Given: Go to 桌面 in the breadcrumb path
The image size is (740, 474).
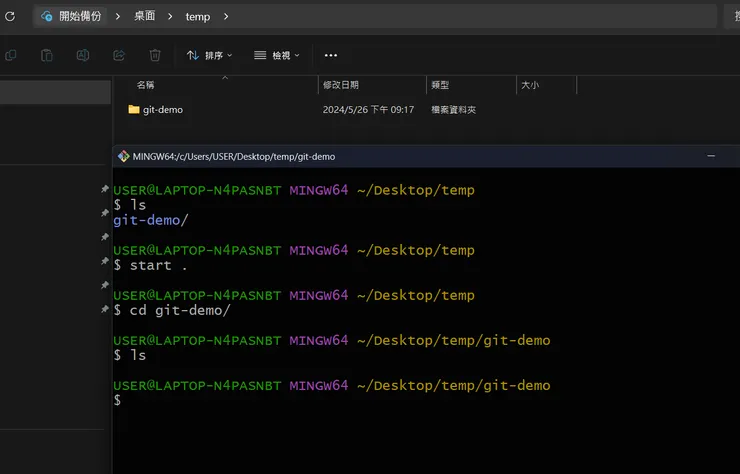Looking at the screenshot, I should click(145, 16).
